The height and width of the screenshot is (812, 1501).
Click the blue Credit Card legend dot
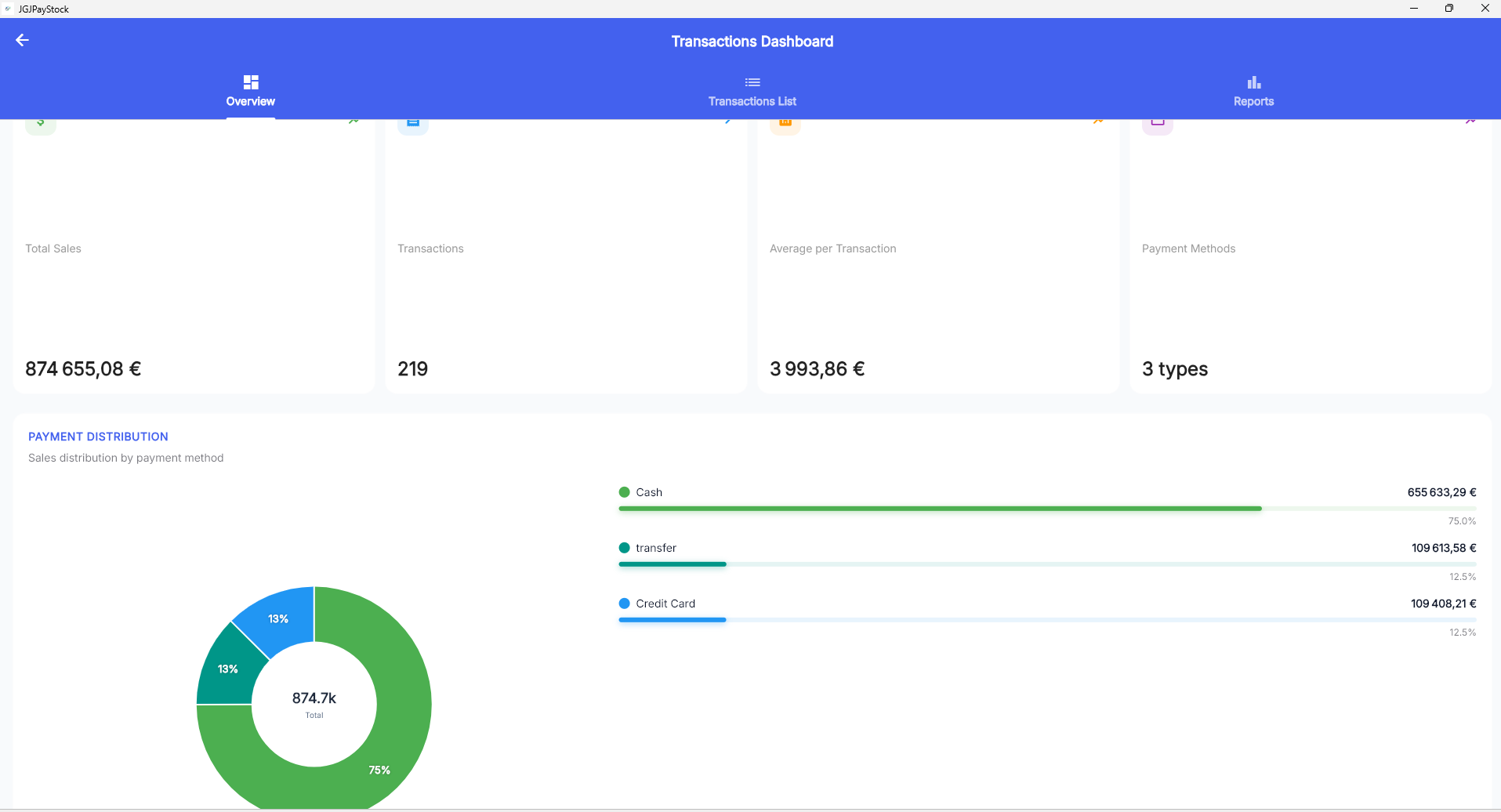[x=625, y=604]
